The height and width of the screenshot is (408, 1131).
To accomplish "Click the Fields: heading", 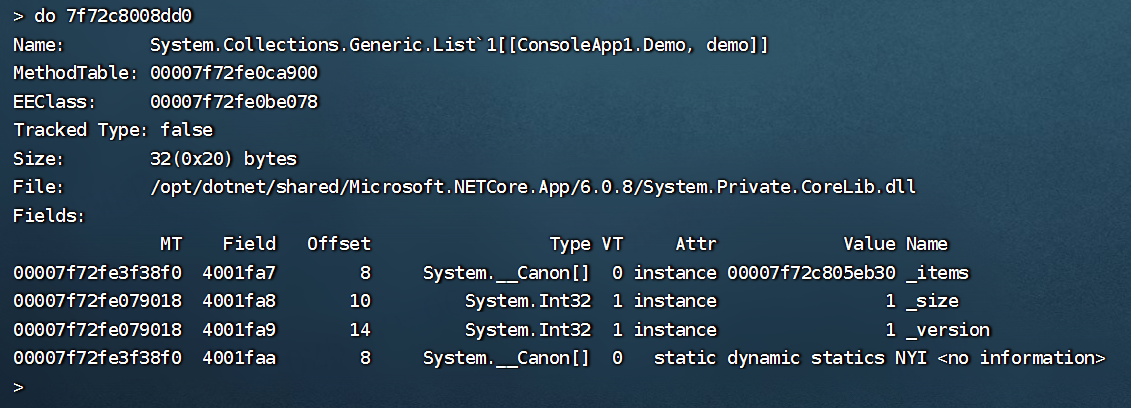I will (x=49, y=215).
